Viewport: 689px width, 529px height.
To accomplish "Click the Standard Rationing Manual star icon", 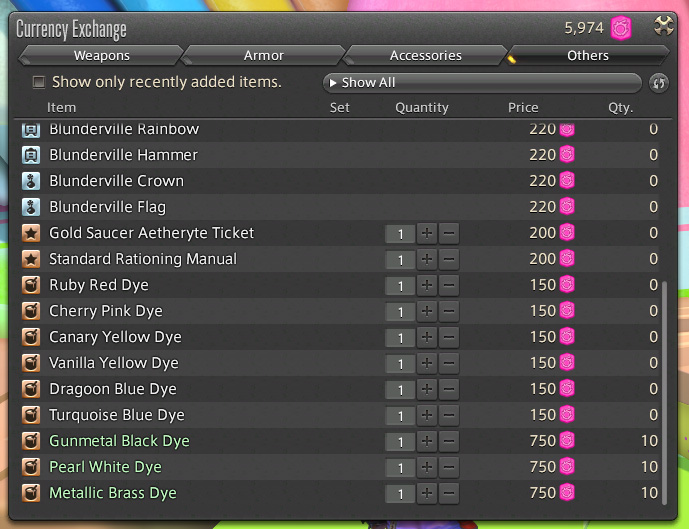I will 31,259.
